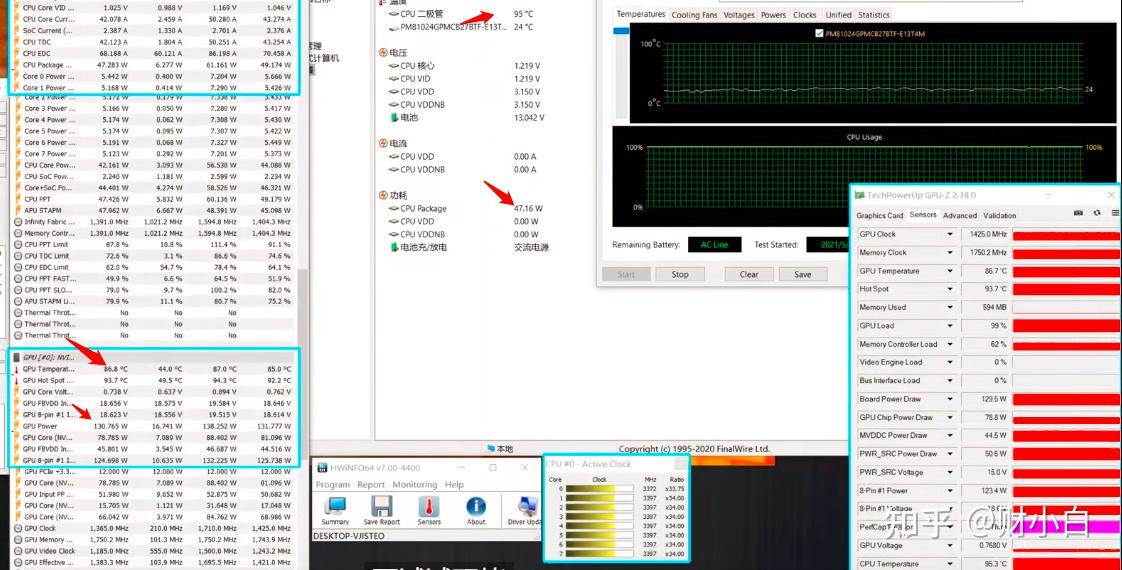
Task: Open the Video Engine Load dropdown
Action: (x=950, y=363)
